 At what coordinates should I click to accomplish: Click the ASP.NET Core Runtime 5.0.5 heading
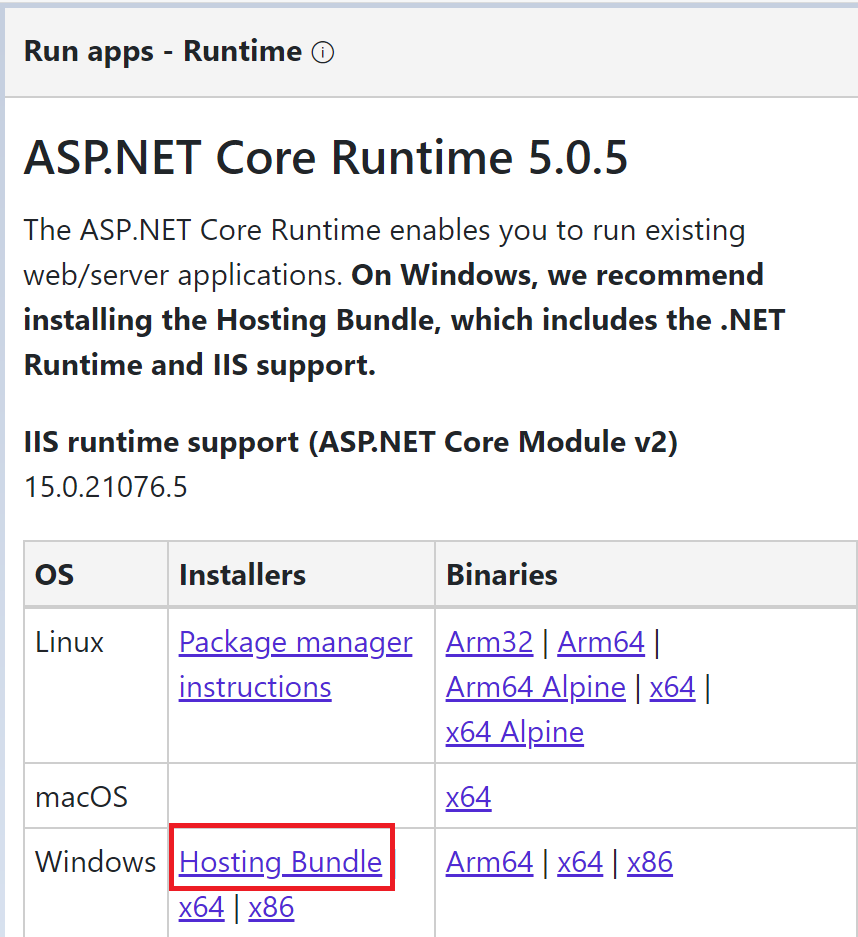pyautogui.click(x=326, y=158)
